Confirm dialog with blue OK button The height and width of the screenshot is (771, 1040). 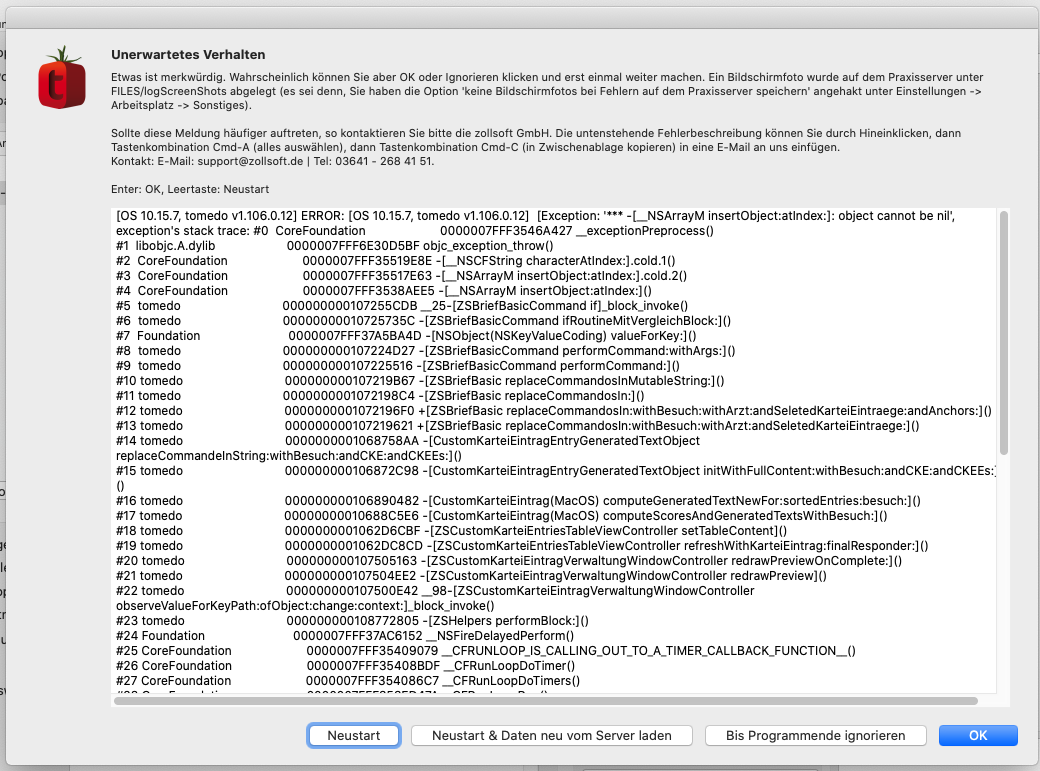978,735
